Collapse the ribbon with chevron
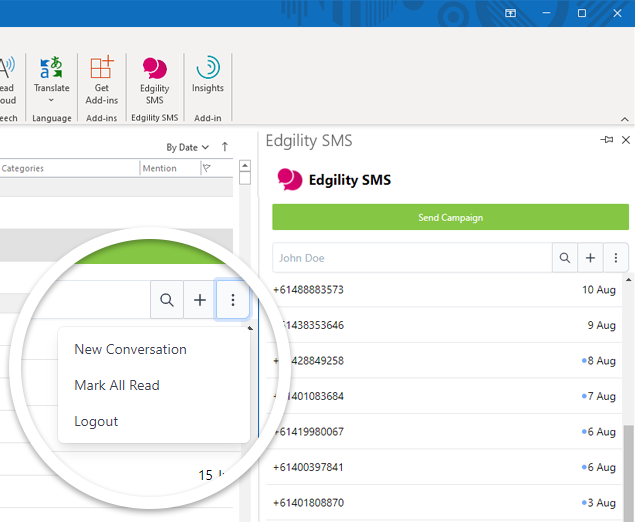The width and height of the screenshot is (635, 522). 624,119
